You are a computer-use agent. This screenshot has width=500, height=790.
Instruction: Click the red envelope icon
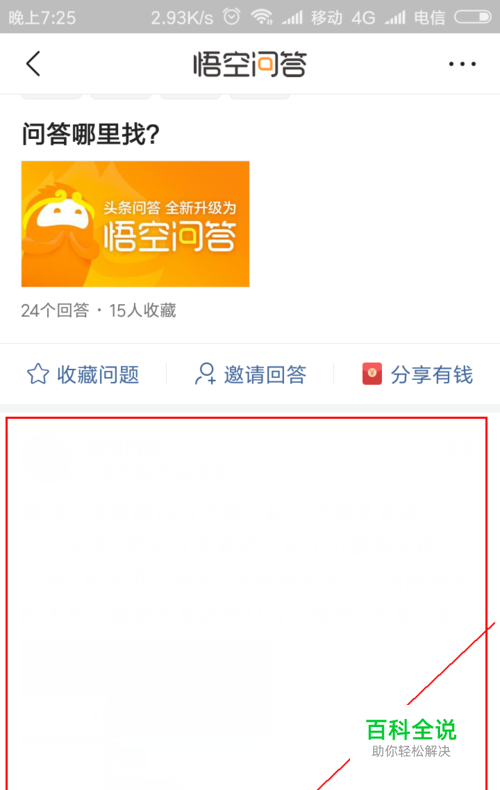(x=372, y=374)
